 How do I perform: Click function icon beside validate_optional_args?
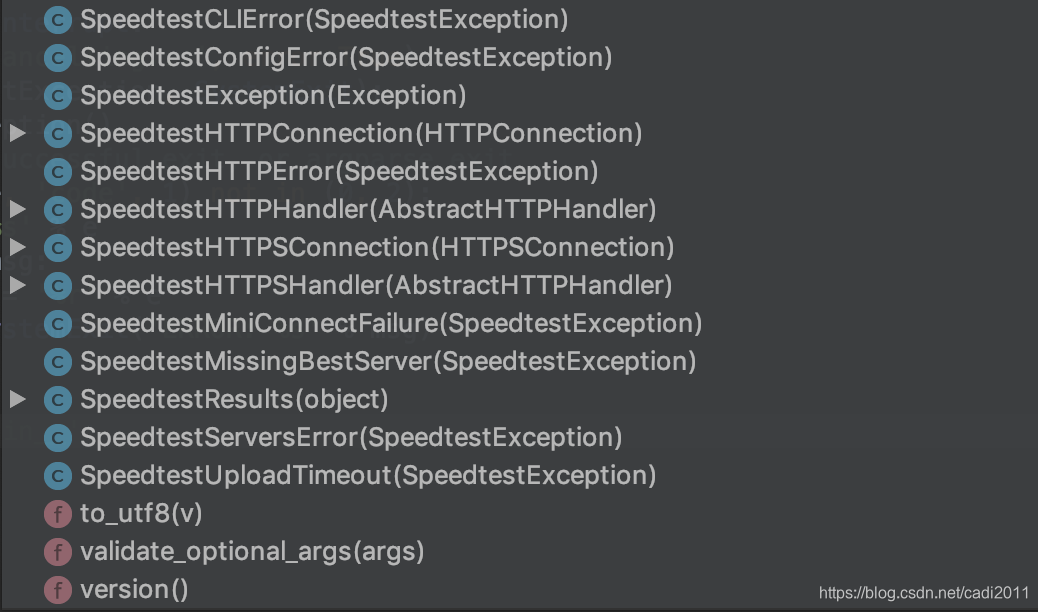click(58, 552)
